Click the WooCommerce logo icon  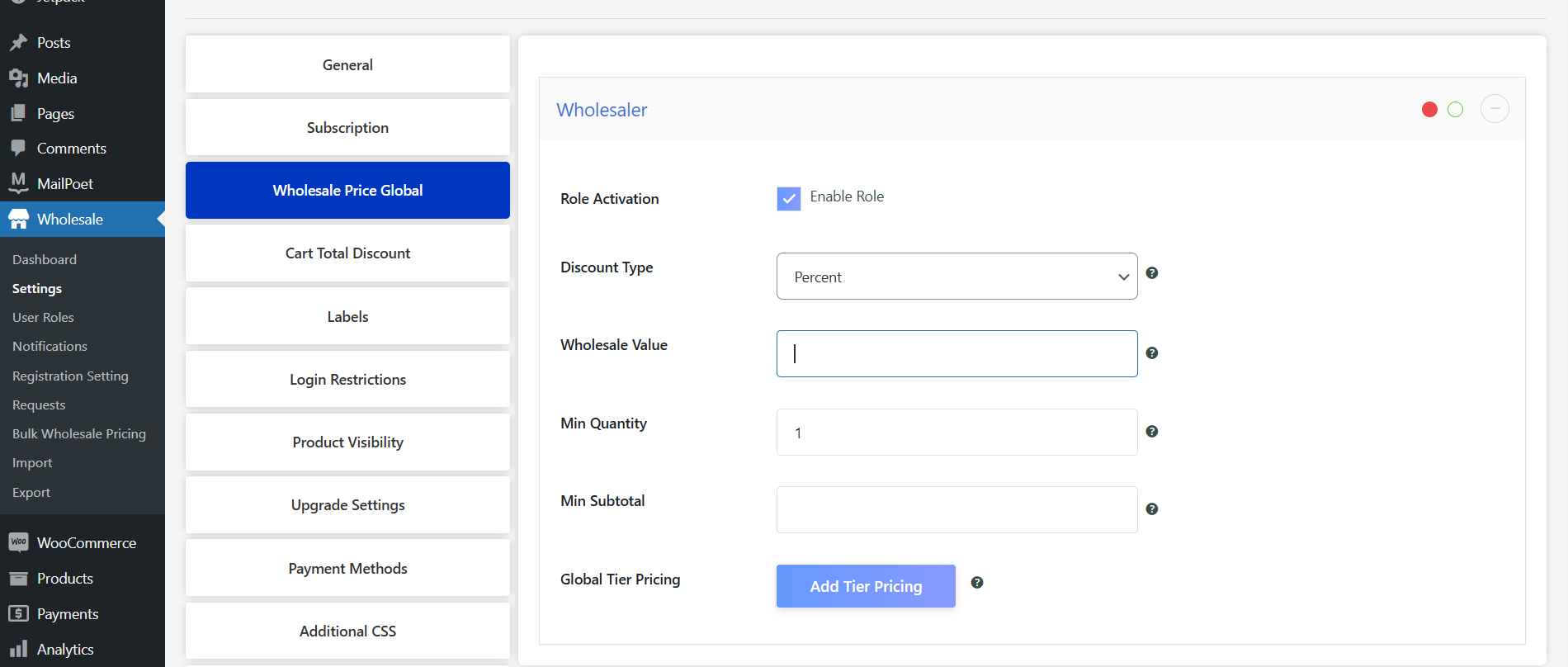tap(18, 542)
